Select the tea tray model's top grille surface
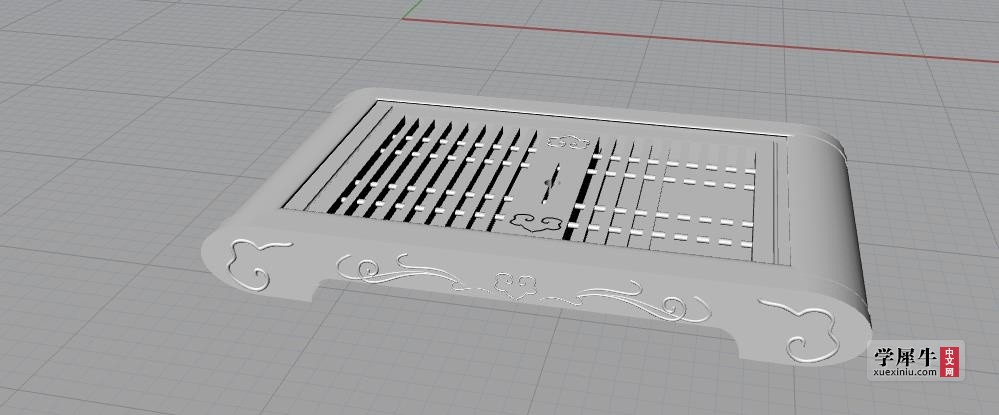This screenshot has width=999, height=415. (535, 182)
